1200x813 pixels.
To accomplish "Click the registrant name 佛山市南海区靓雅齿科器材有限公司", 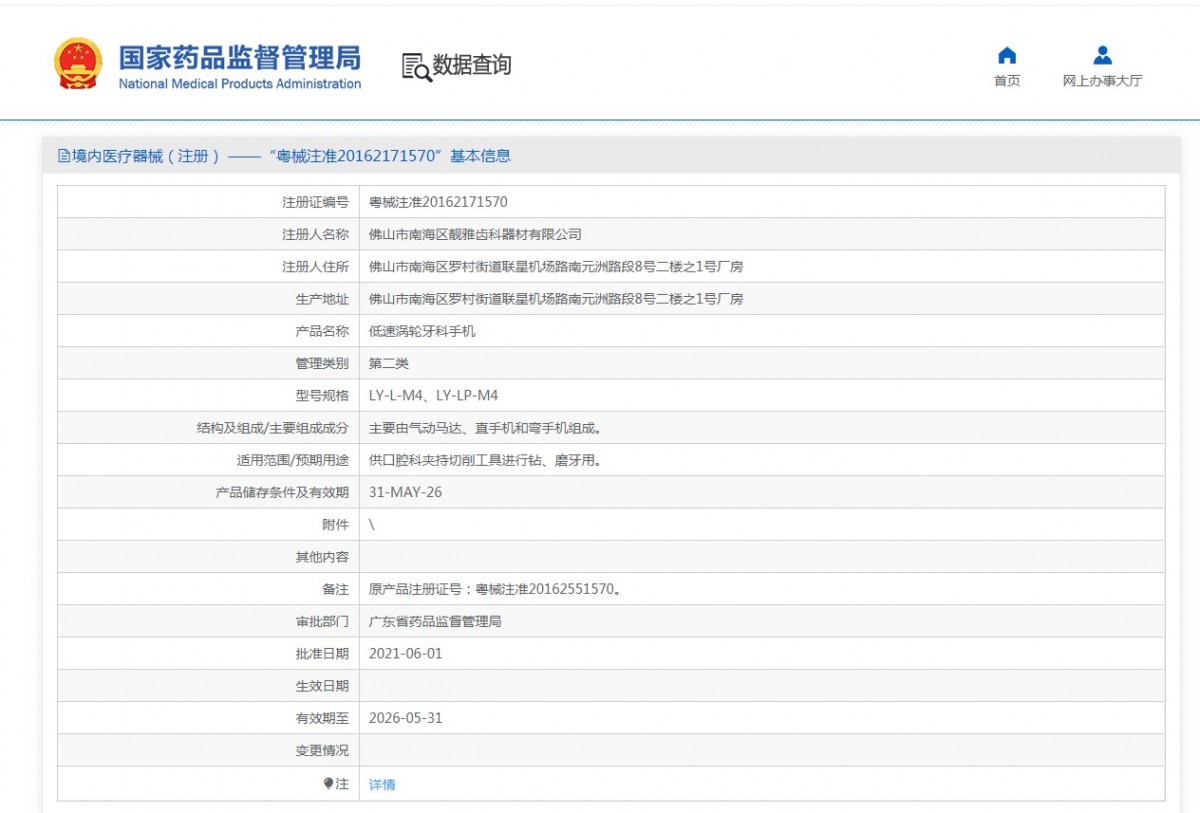I will 475,235.
